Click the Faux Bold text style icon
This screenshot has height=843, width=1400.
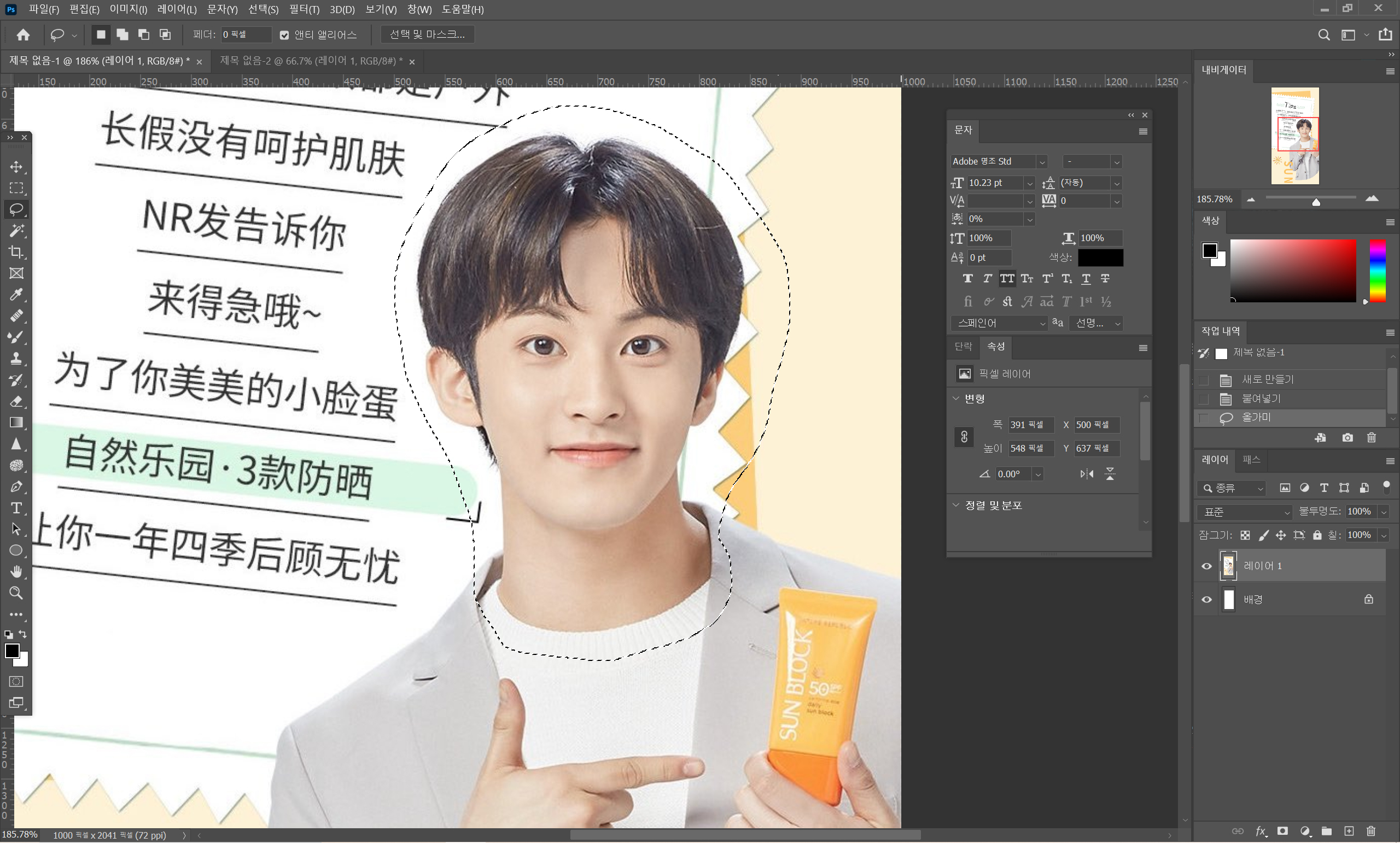[x=967, y=278]
